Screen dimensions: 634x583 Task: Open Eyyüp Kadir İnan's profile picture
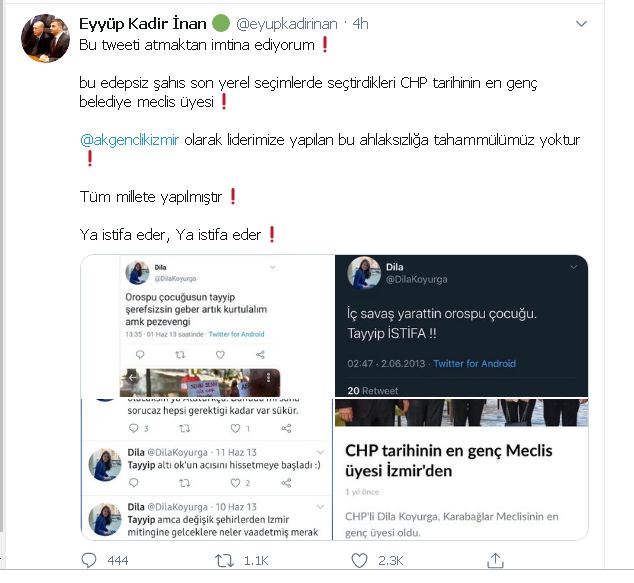(x=45, y=38)
